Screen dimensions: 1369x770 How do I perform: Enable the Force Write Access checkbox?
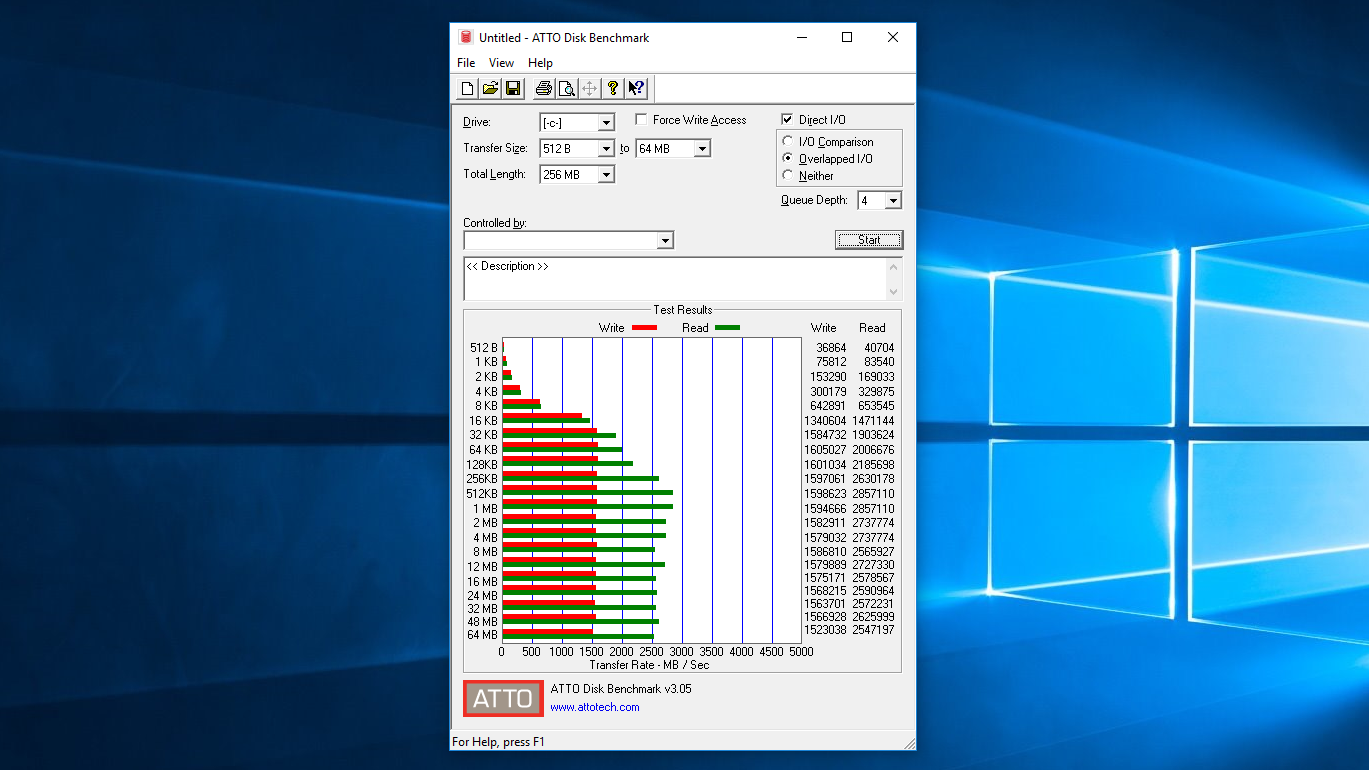coord(641,120)
